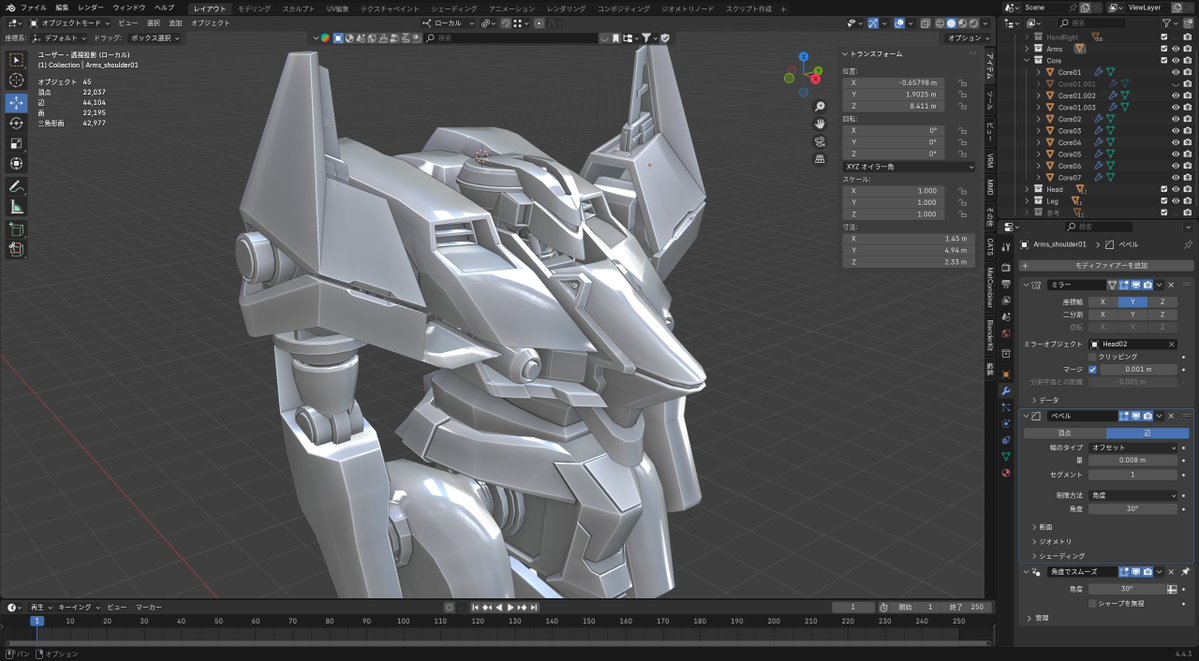The height and width of the screenshot is (661, 1199).
Task: Toggle the Head collection exclude checkbox
Action: [x=1164, y=189]
